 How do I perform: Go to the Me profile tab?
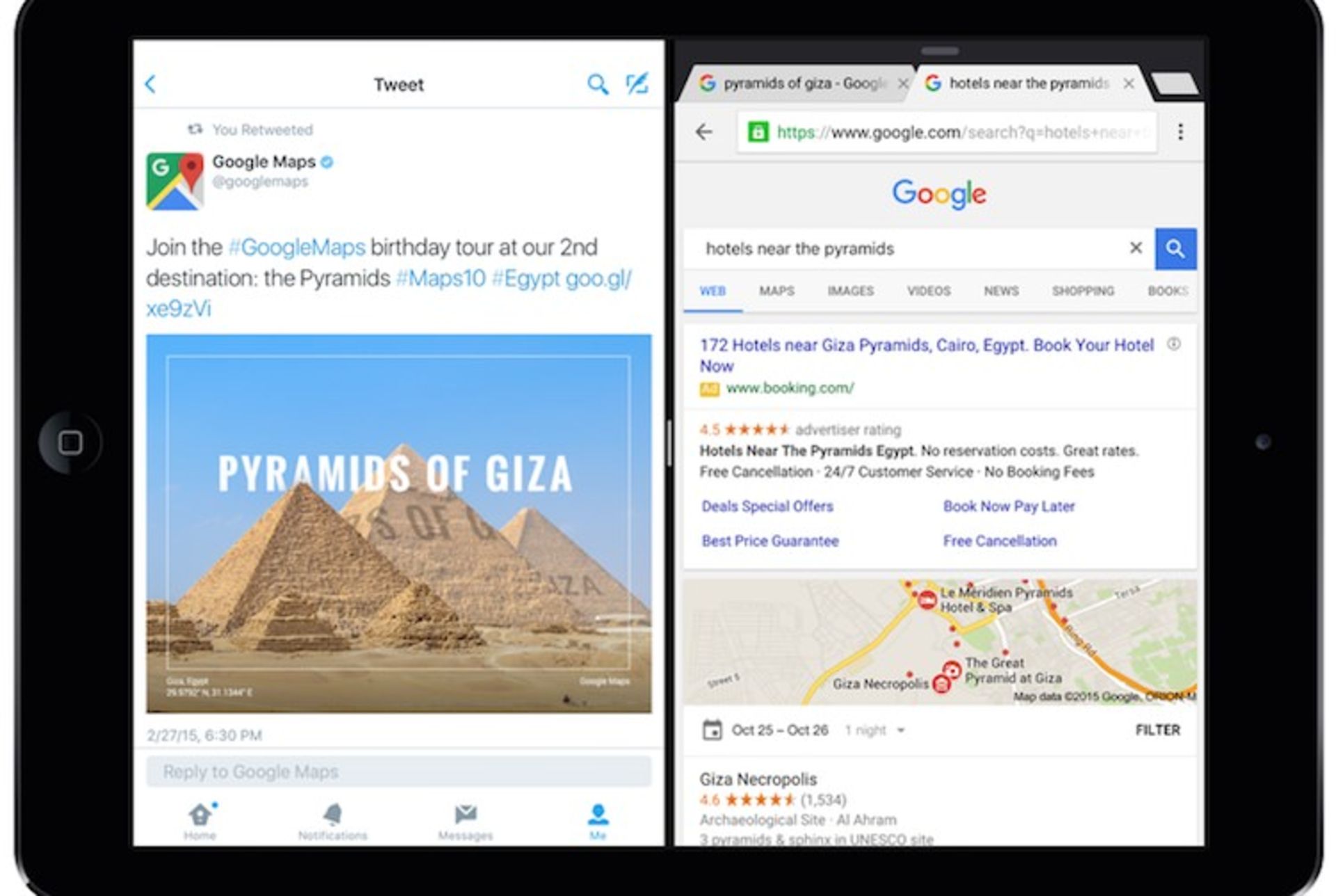click(598, 822)
